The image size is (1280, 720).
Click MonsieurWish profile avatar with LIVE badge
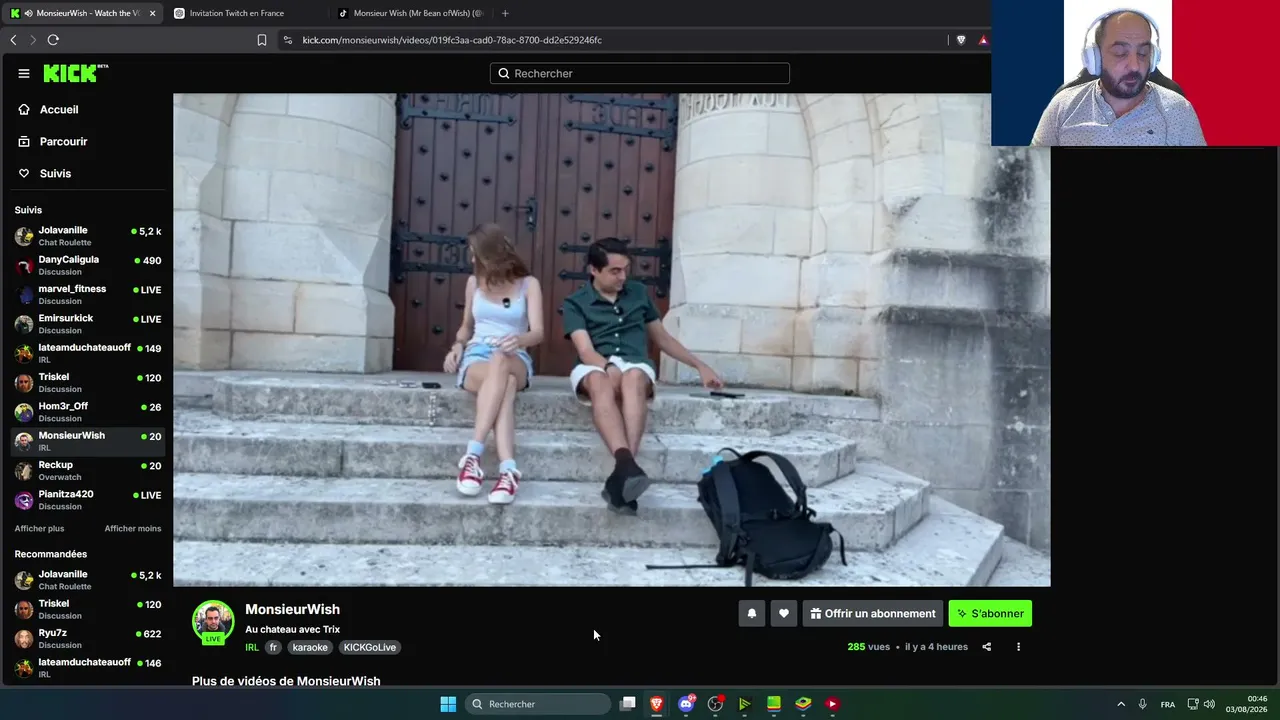click(x=213, y=622)
